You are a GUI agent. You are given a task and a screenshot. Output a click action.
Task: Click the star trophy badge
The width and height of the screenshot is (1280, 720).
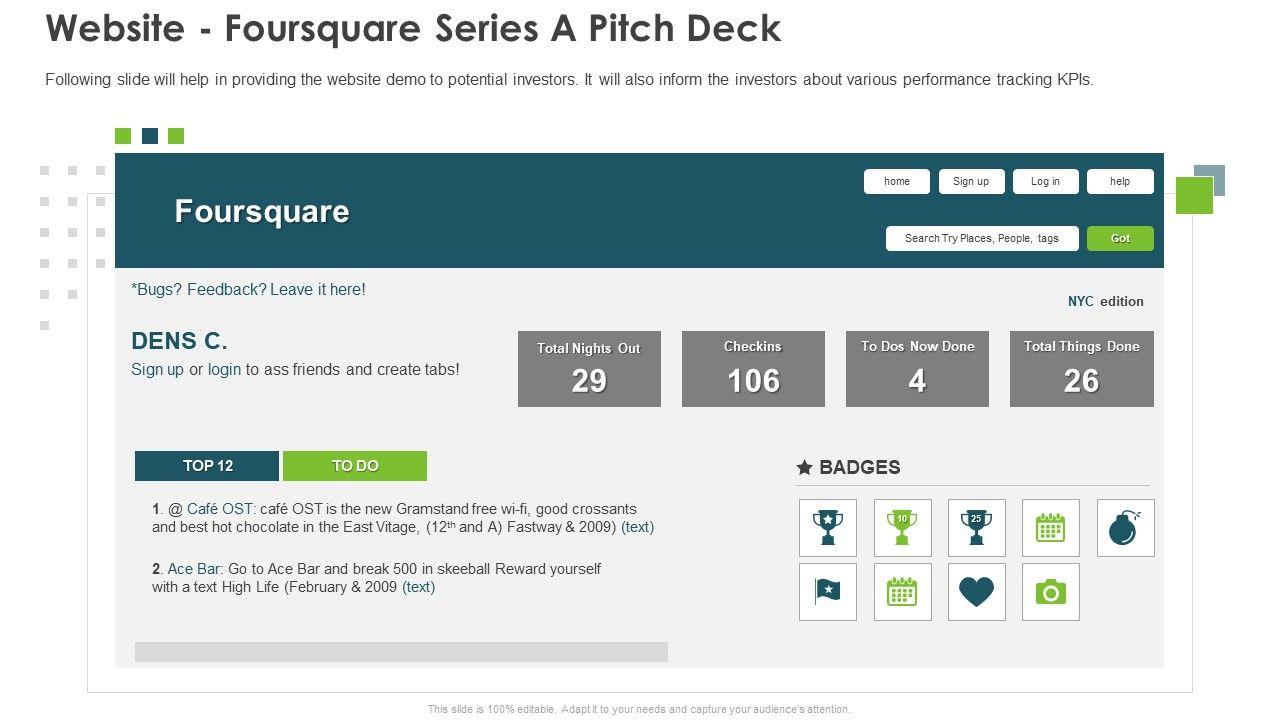(828, 528)
